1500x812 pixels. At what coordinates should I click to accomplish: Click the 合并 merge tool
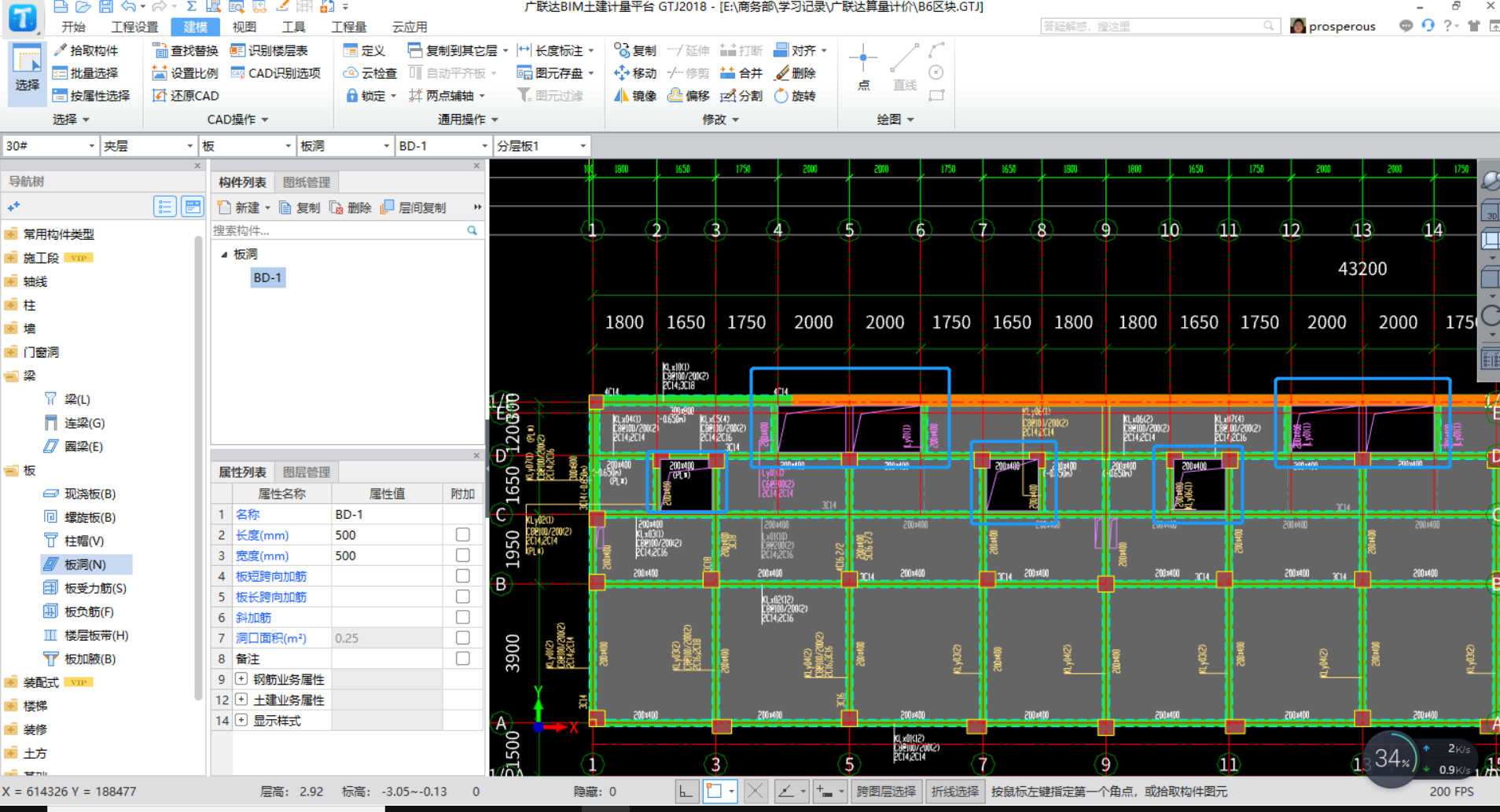click(x=741, y=73)
